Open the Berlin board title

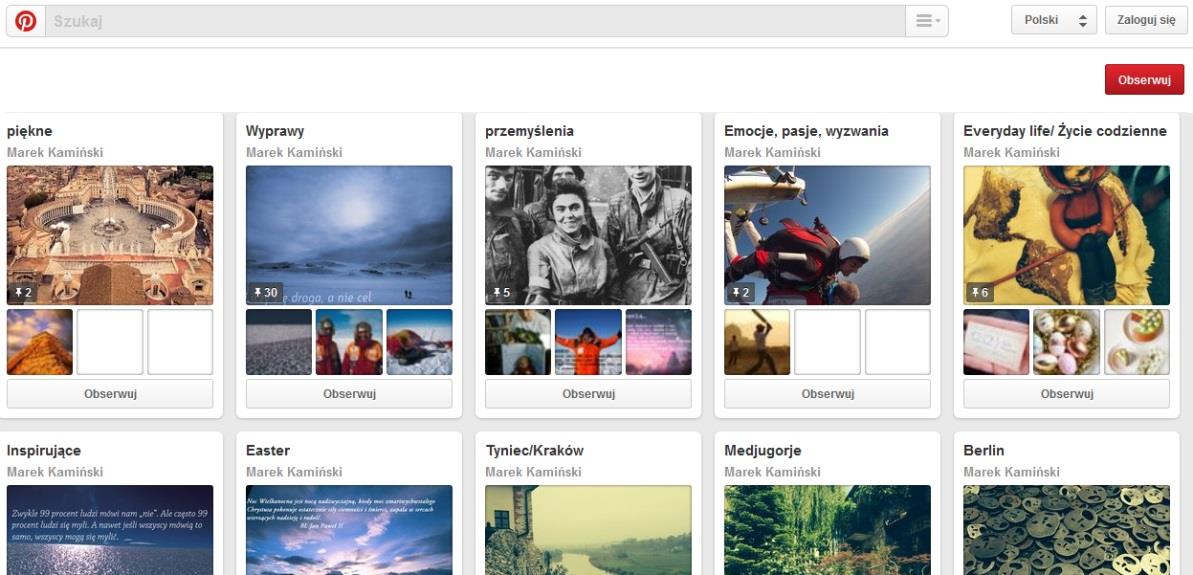pos(984,450)
